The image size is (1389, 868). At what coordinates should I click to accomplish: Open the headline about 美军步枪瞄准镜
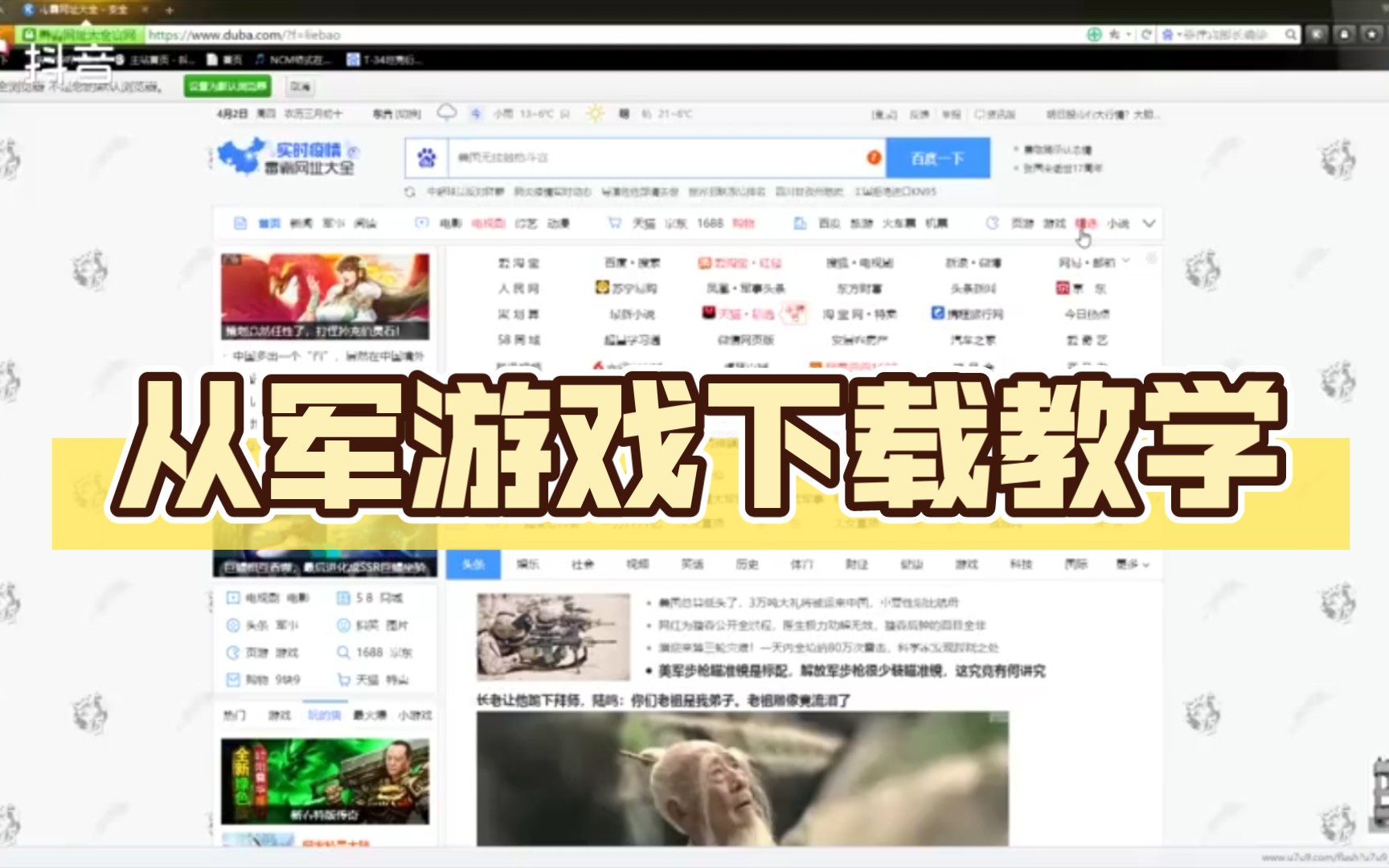850,671
